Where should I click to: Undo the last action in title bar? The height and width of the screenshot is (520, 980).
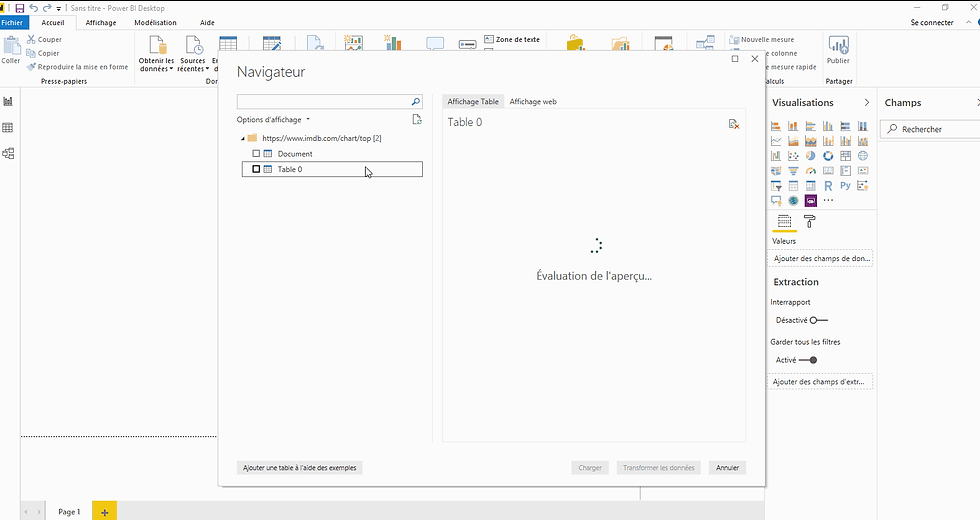point(34,8)
